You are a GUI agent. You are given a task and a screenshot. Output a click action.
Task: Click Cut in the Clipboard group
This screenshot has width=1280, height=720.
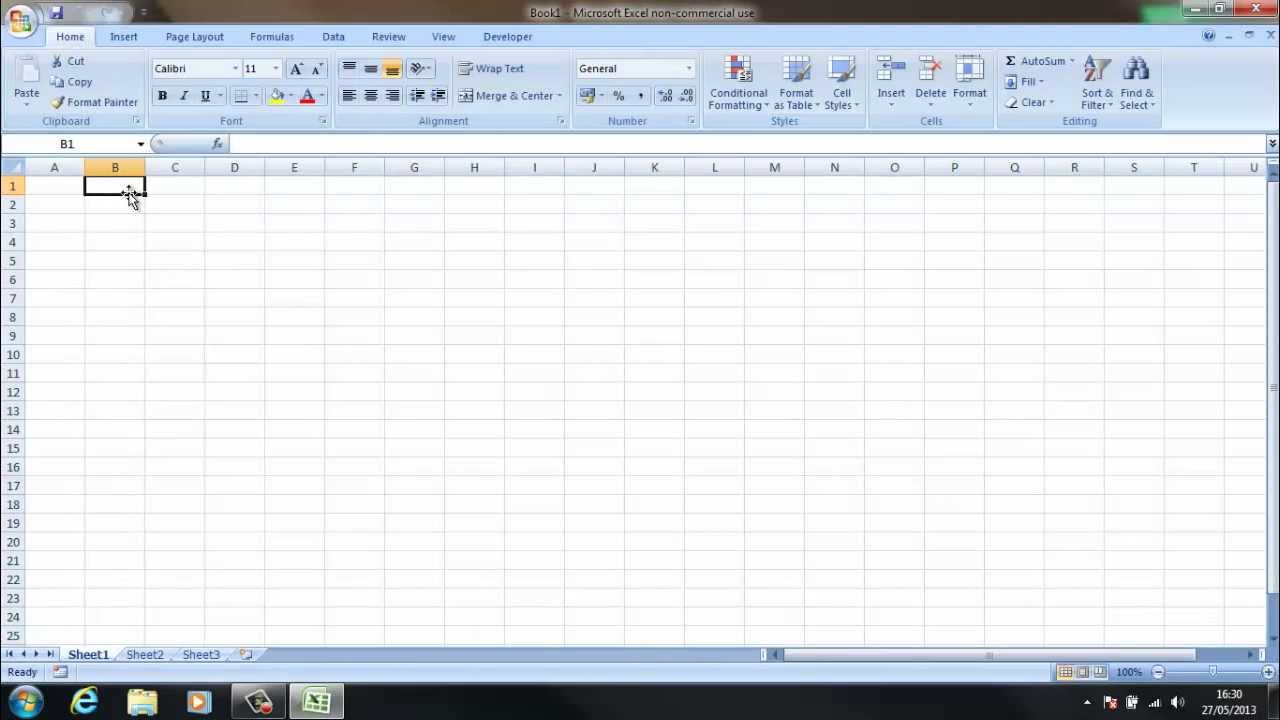click(67, 61)
